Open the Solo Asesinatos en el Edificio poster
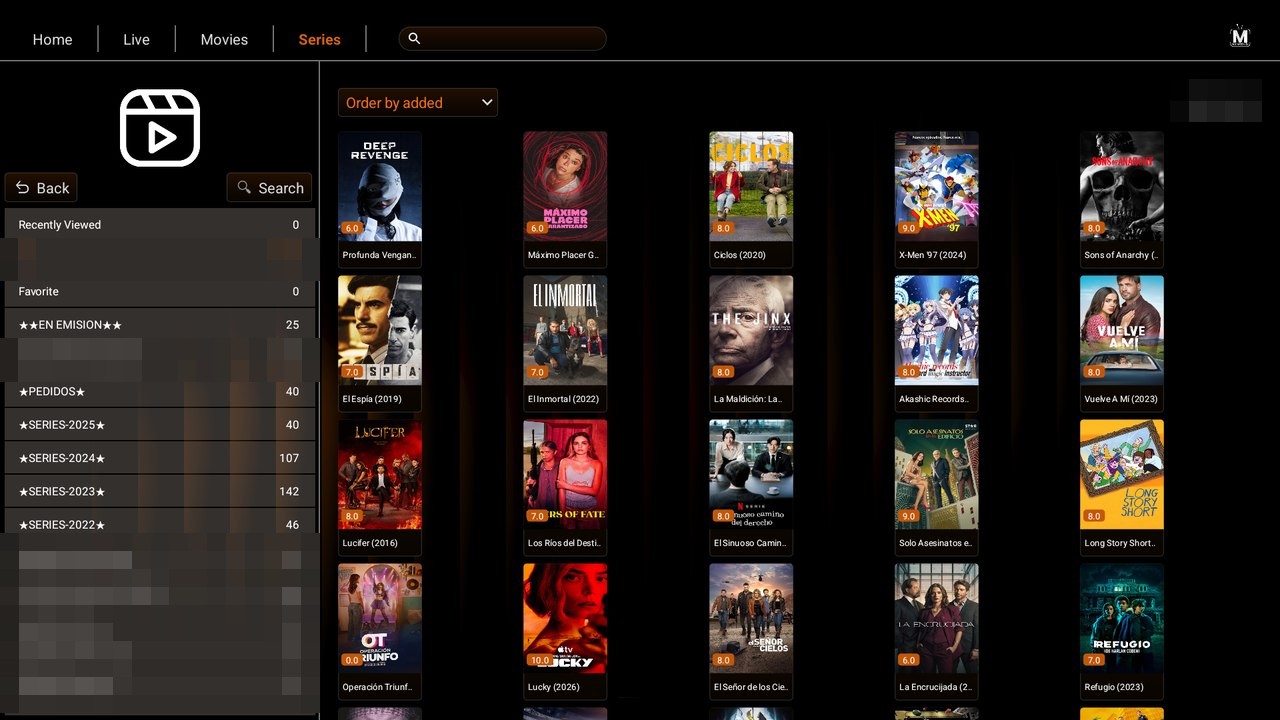Image resolution: width=1280 pixels, height=720 pixels. [x=936, y=474]
